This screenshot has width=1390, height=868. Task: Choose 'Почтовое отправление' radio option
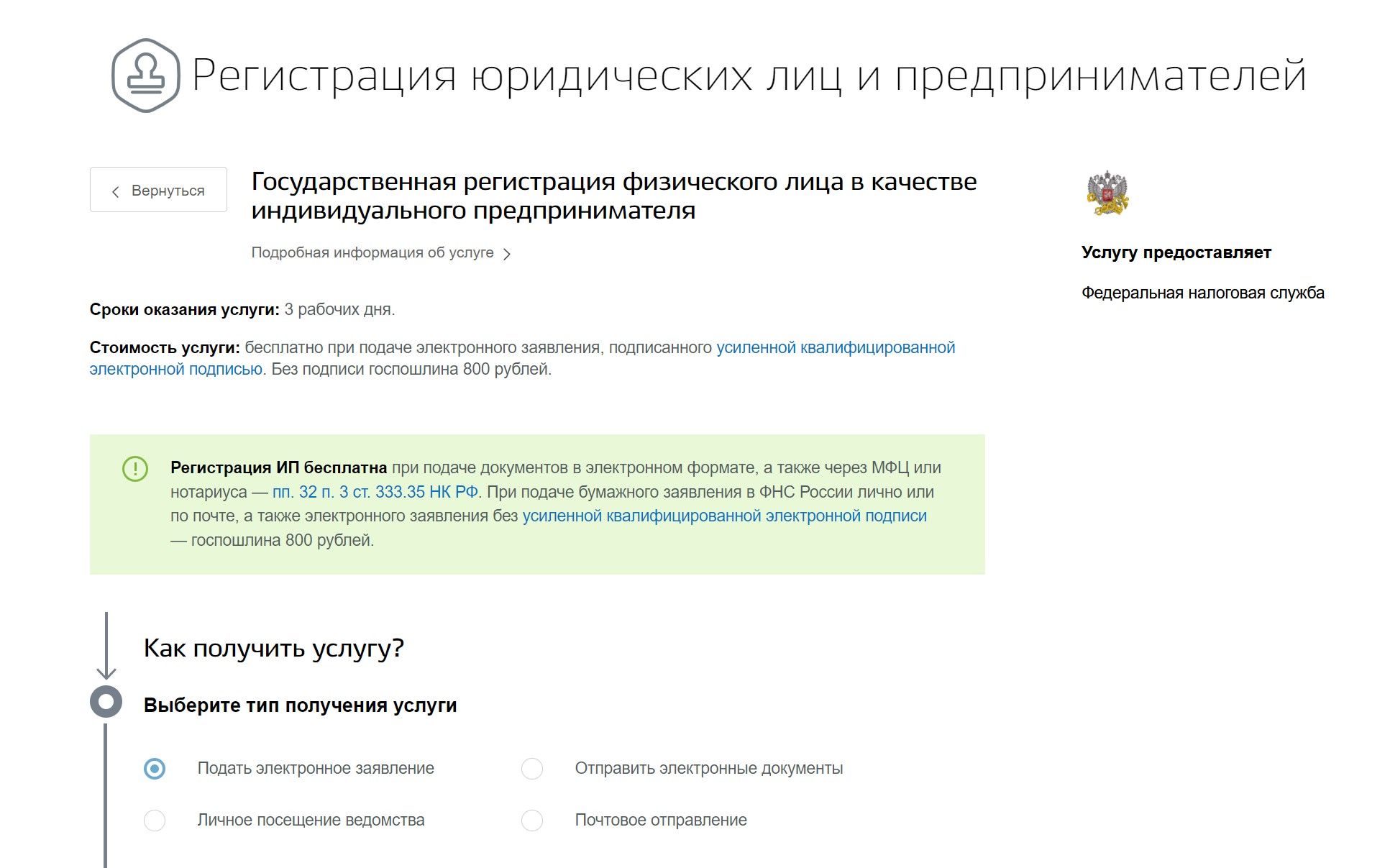pos(532,821)
